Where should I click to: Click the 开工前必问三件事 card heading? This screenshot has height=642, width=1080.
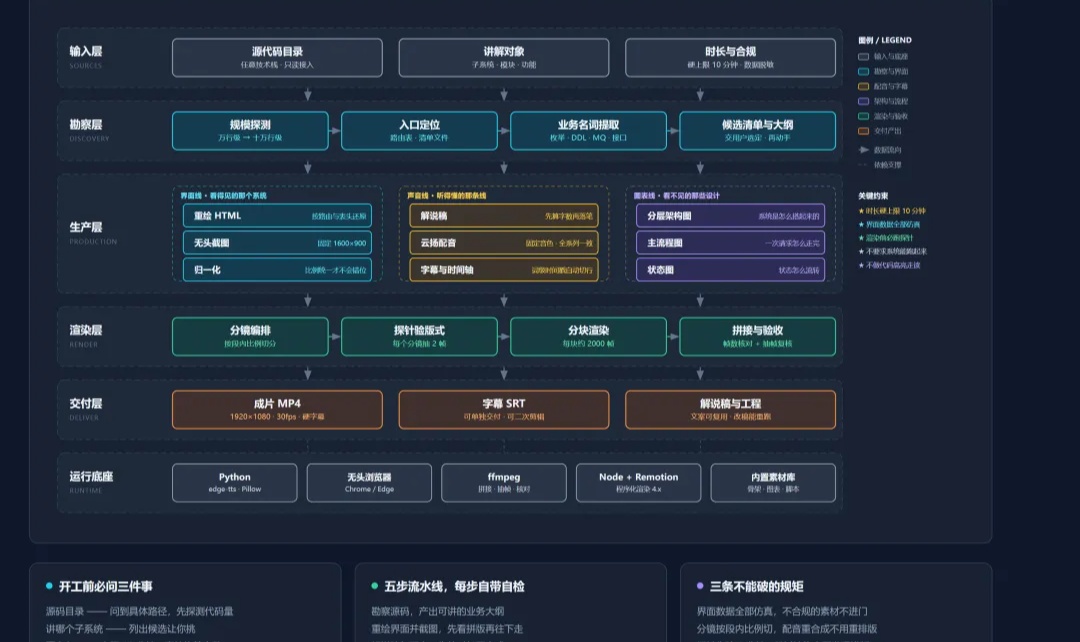pyautogui.click(x=105, y=586)
